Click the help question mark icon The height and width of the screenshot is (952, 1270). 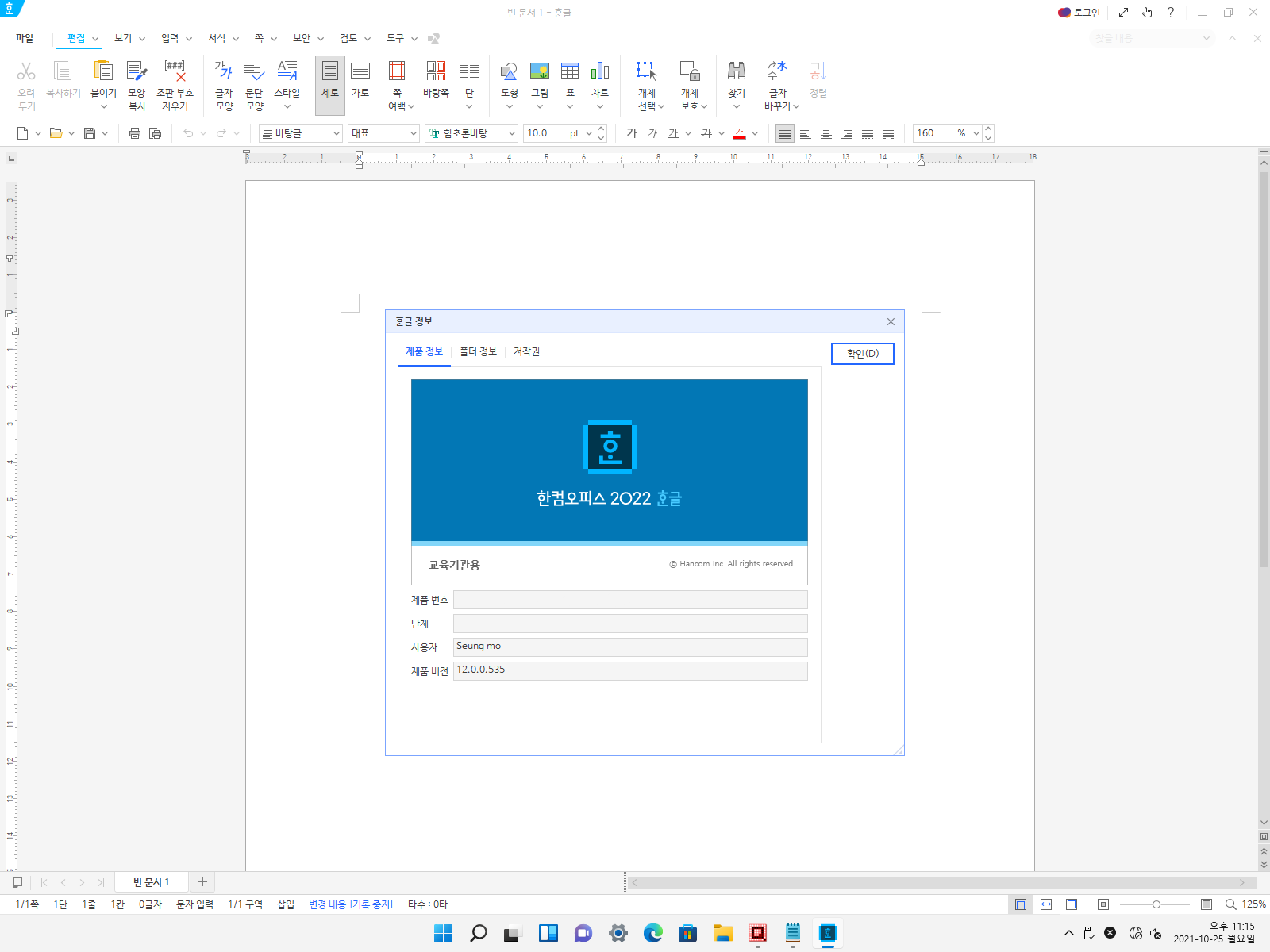coord(1170,13)
